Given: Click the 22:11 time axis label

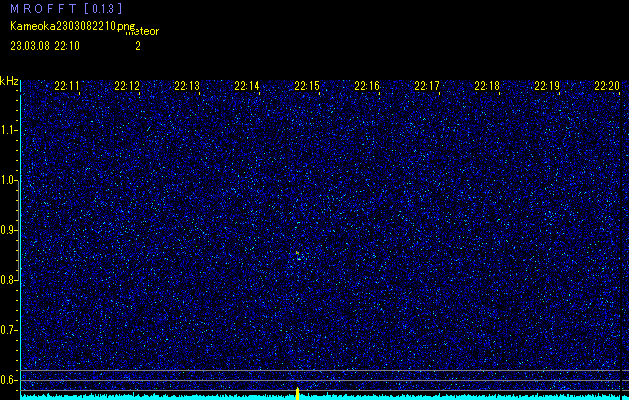Looking at the screenshot, I should pos(67,86).
